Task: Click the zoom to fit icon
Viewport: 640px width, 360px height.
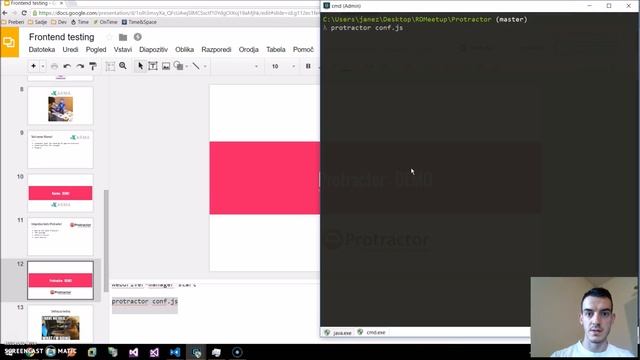Action: coord(110,66)
